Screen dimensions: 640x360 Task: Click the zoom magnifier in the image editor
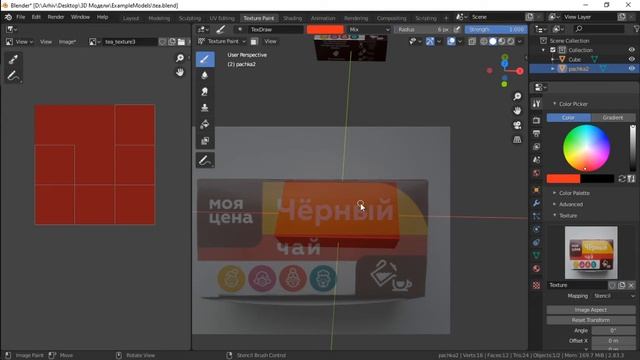[180, 58]
